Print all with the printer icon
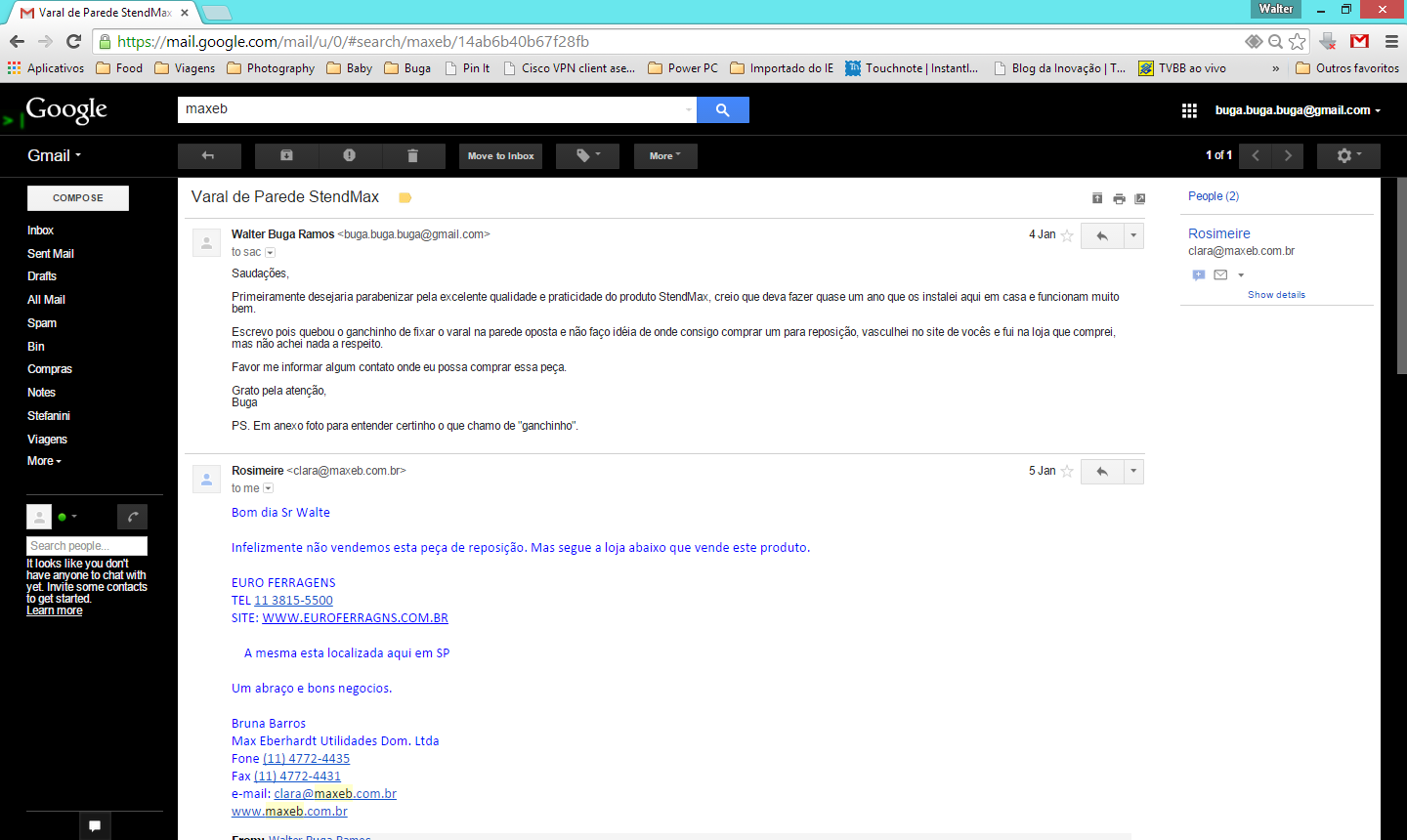This screenshot has height=840, width=1407. pyautogui.click(x=1119, y=198)
